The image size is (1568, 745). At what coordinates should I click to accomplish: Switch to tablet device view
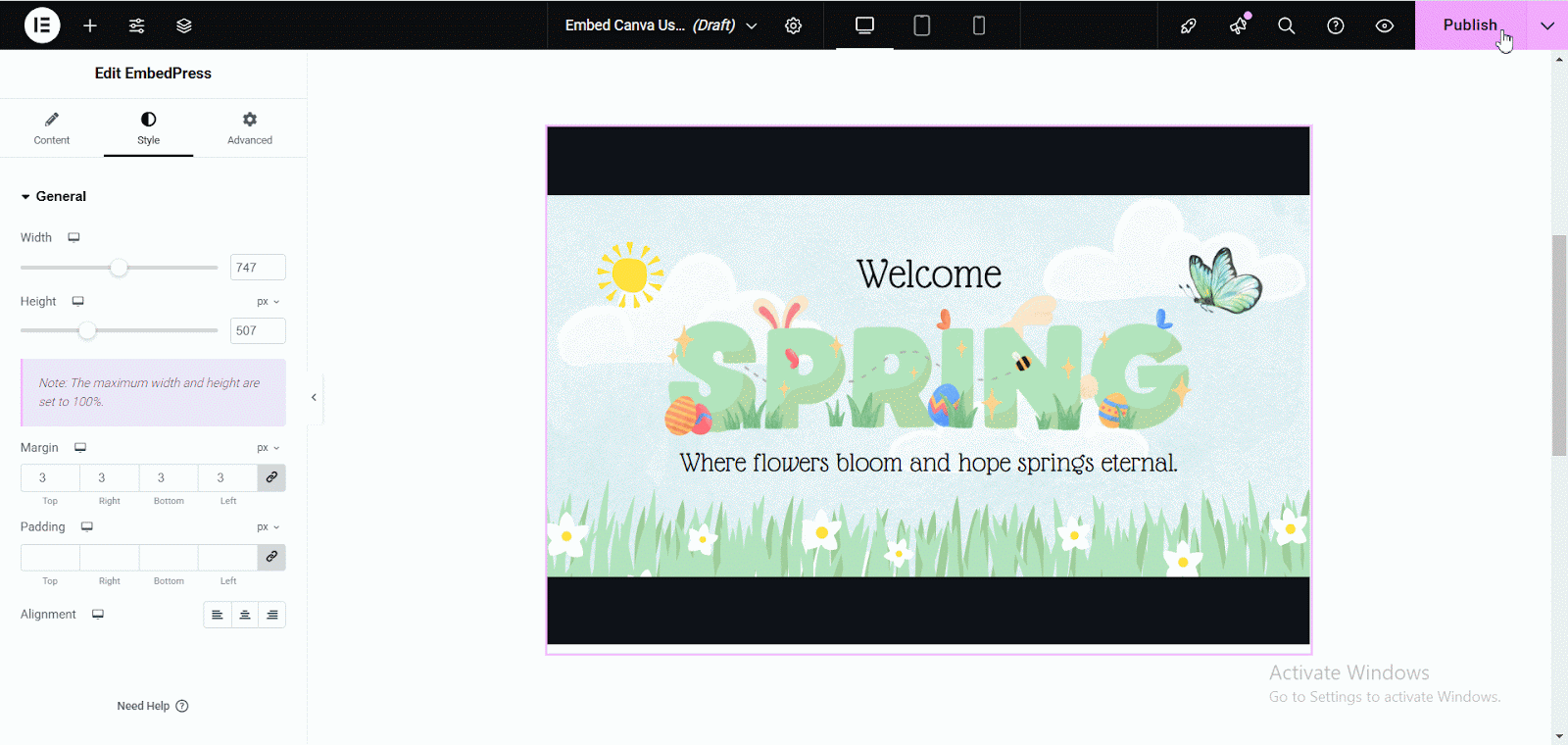922,25
